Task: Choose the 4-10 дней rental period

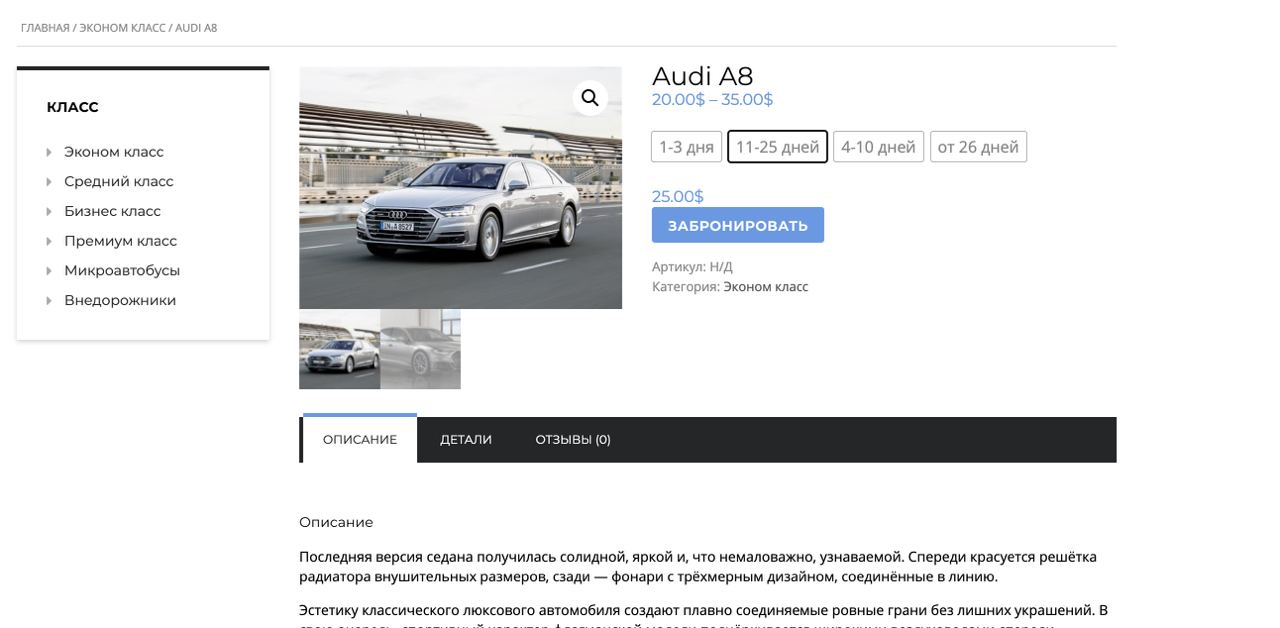Action: pos(878,147)
